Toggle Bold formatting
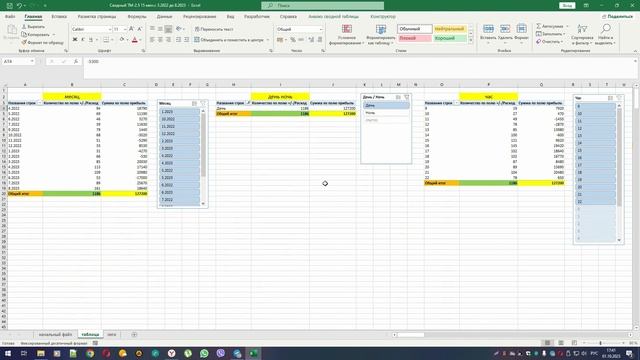 pyautogui.click(x=75, y=40)
